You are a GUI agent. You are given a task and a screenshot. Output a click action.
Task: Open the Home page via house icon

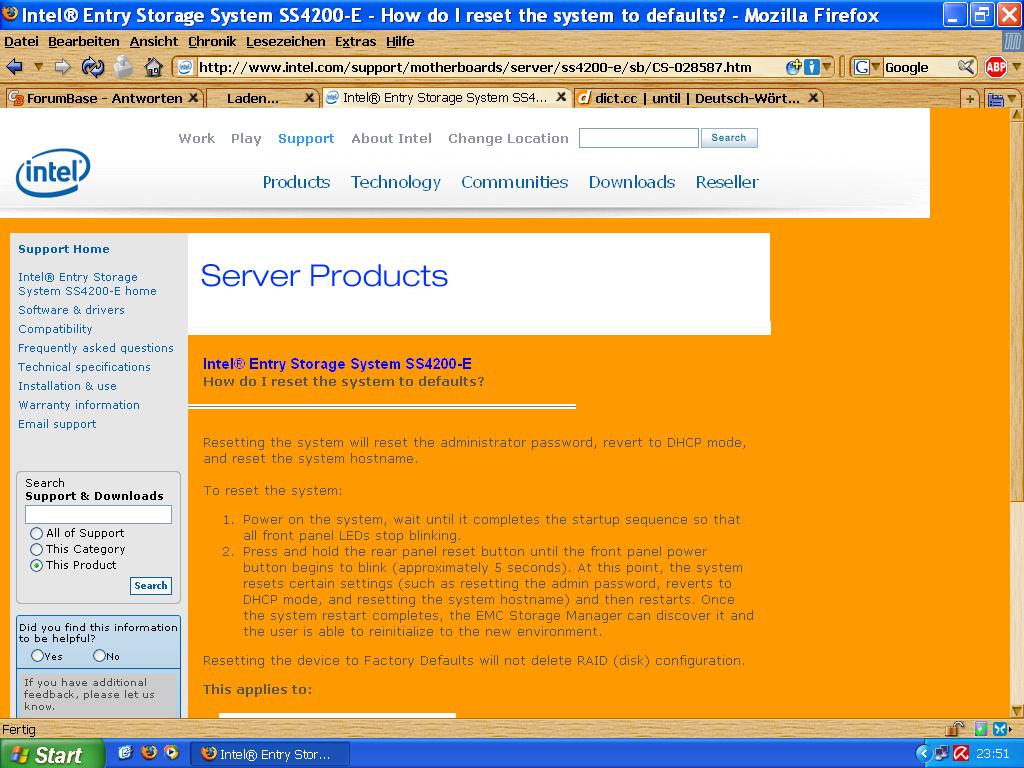point(153,67)
